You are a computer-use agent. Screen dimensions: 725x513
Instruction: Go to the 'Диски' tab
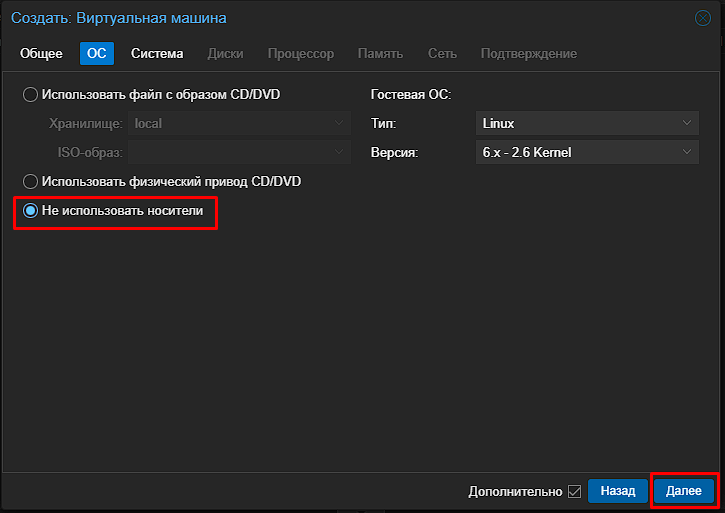click(225, 54)
